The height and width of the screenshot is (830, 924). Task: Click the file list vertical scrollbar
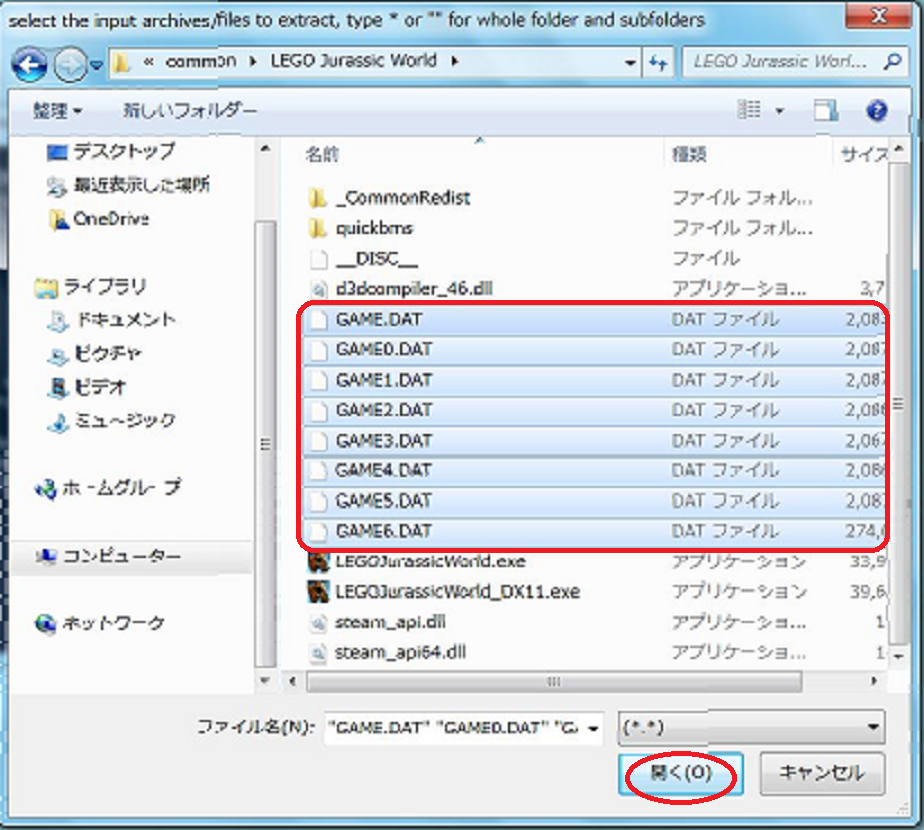[898, 404]
